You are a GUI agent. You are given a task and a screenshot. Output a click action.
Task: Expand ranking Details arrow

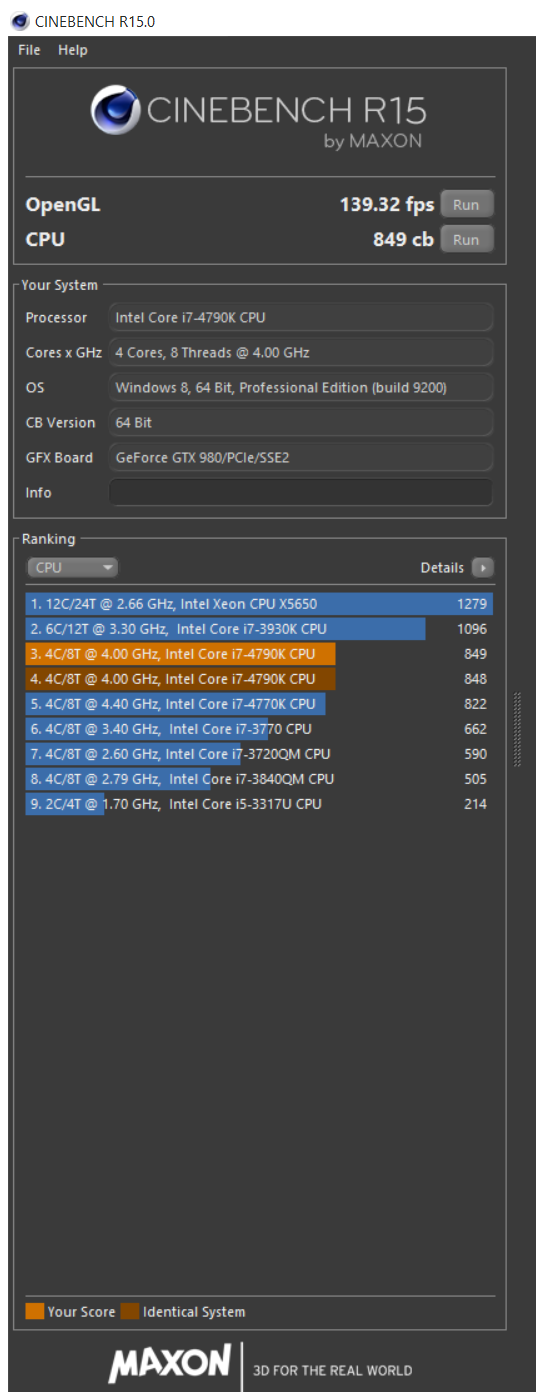(483, 567)
